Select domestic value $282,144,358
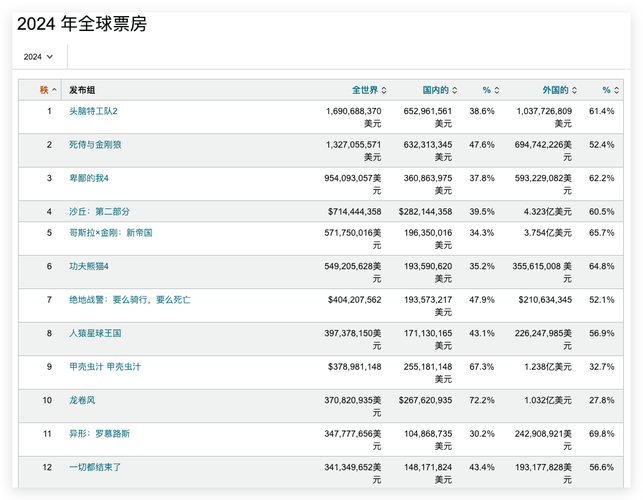 [426, 212]
